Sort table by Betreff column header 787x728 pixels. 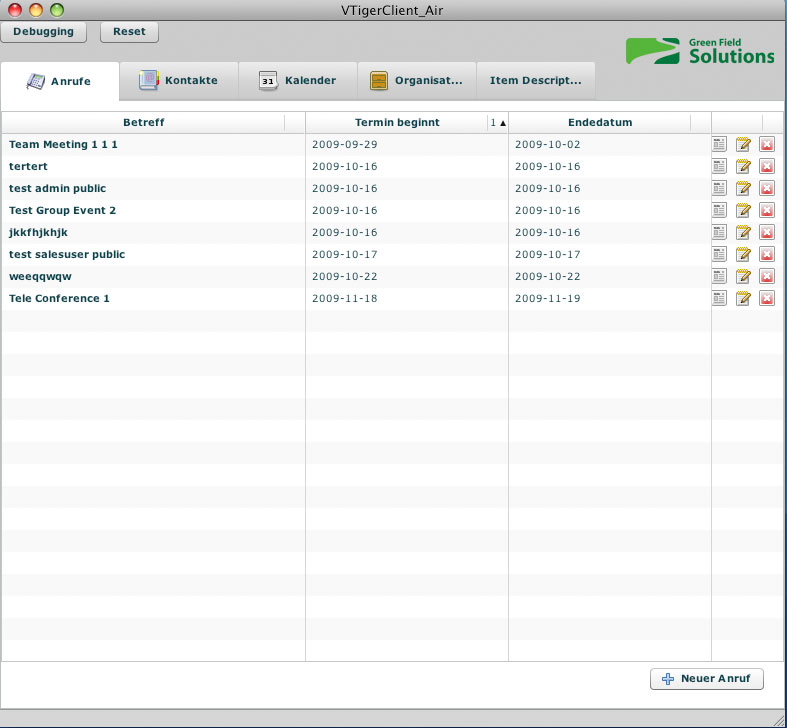coord(143,122)
